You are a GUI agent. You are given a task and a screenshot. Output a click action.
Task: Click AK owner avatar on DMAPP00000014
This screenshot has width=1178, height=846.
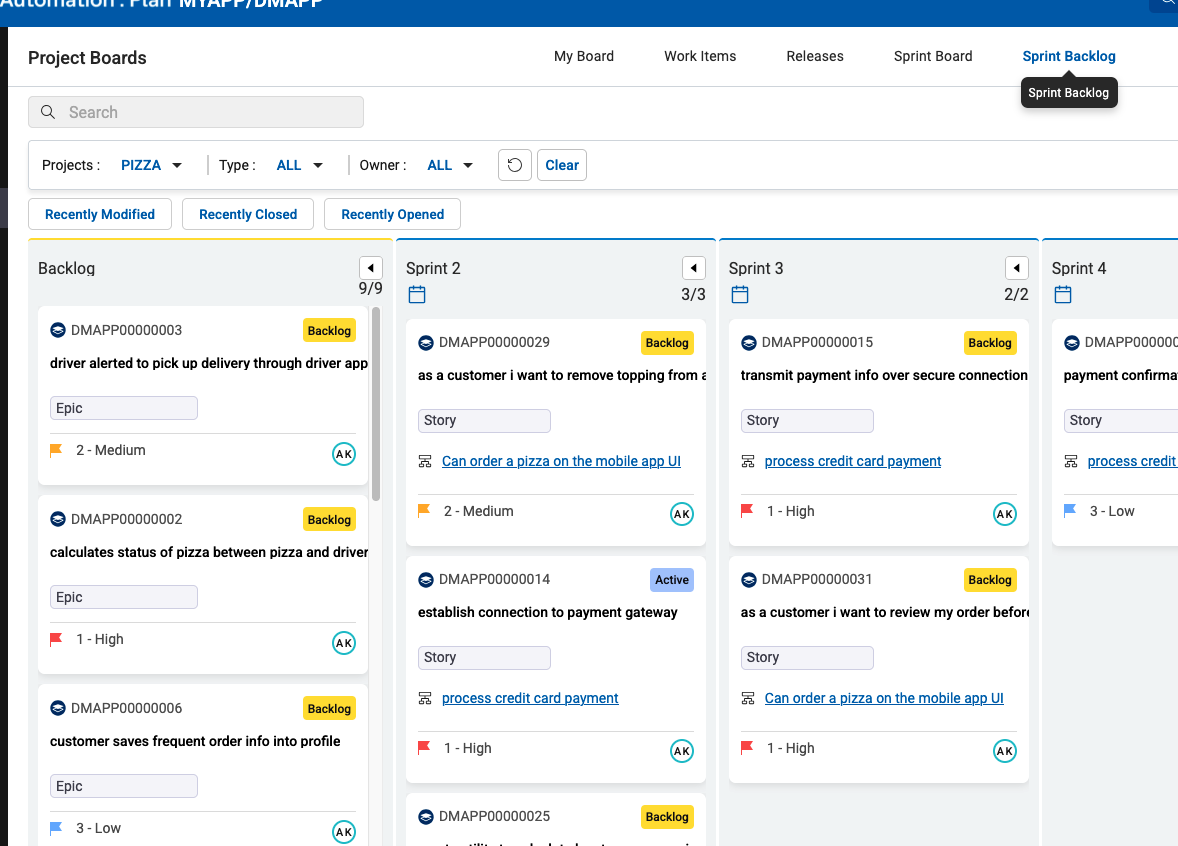(x=682, y=751)
